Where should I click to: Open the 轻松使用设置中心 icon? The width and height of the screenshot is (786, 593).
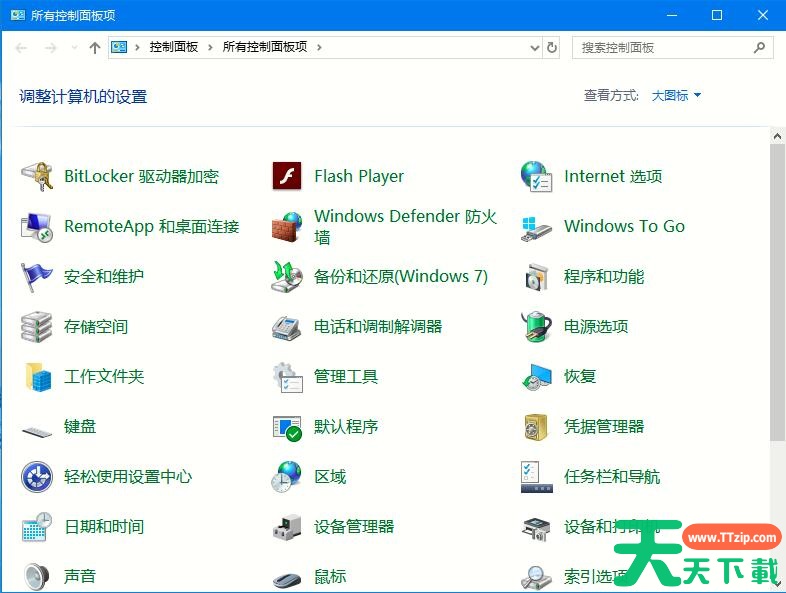(x=37, y=477)
